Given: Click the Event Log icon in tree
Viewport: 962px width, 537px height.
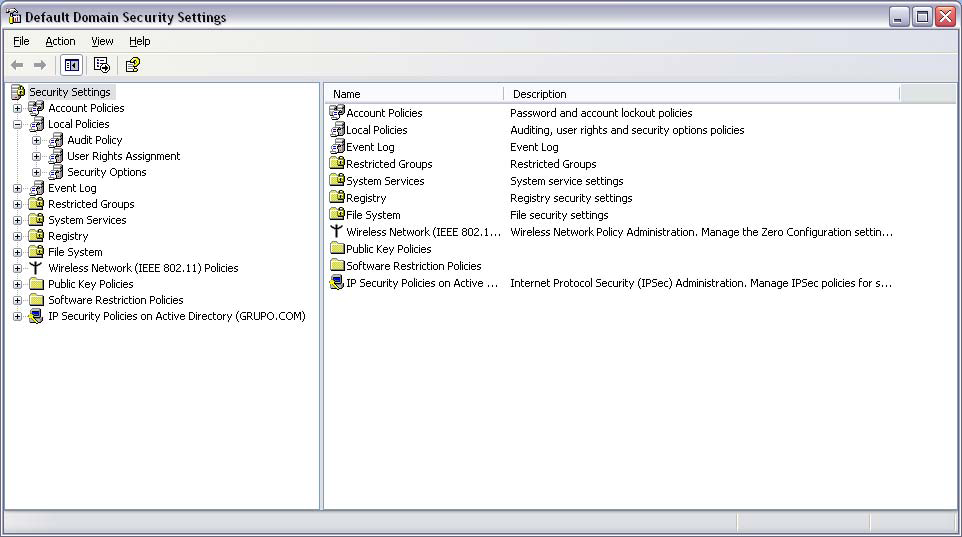Looking at the screenshot, I should (x=37, y=188).
